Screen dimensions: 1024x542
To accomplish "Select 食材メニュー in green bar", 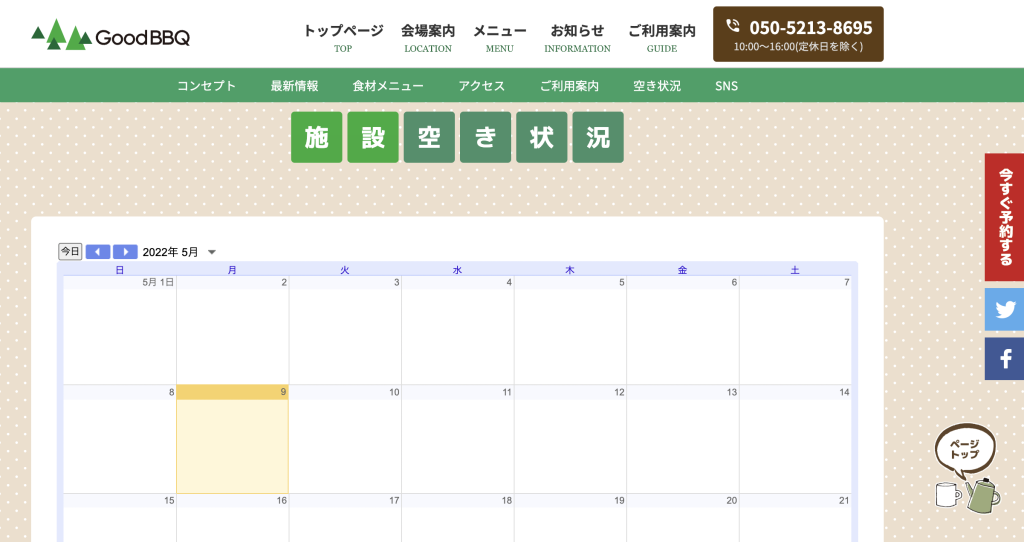I will click(x=388, y=86).
